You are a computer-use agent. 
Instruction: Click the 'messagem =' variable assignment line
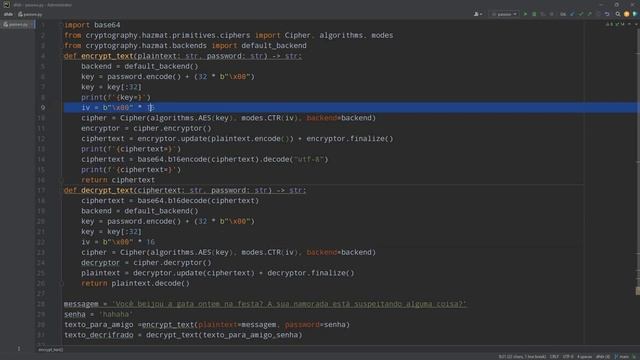point(265,304)
